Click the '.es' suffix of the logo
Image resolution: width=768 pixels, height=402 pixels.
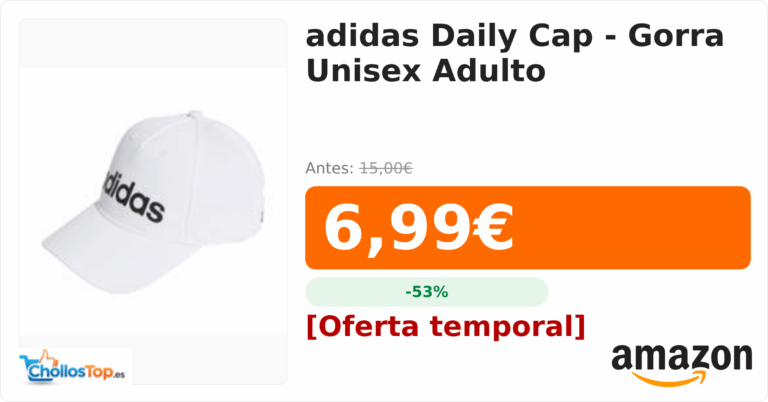tap(120, 375)
